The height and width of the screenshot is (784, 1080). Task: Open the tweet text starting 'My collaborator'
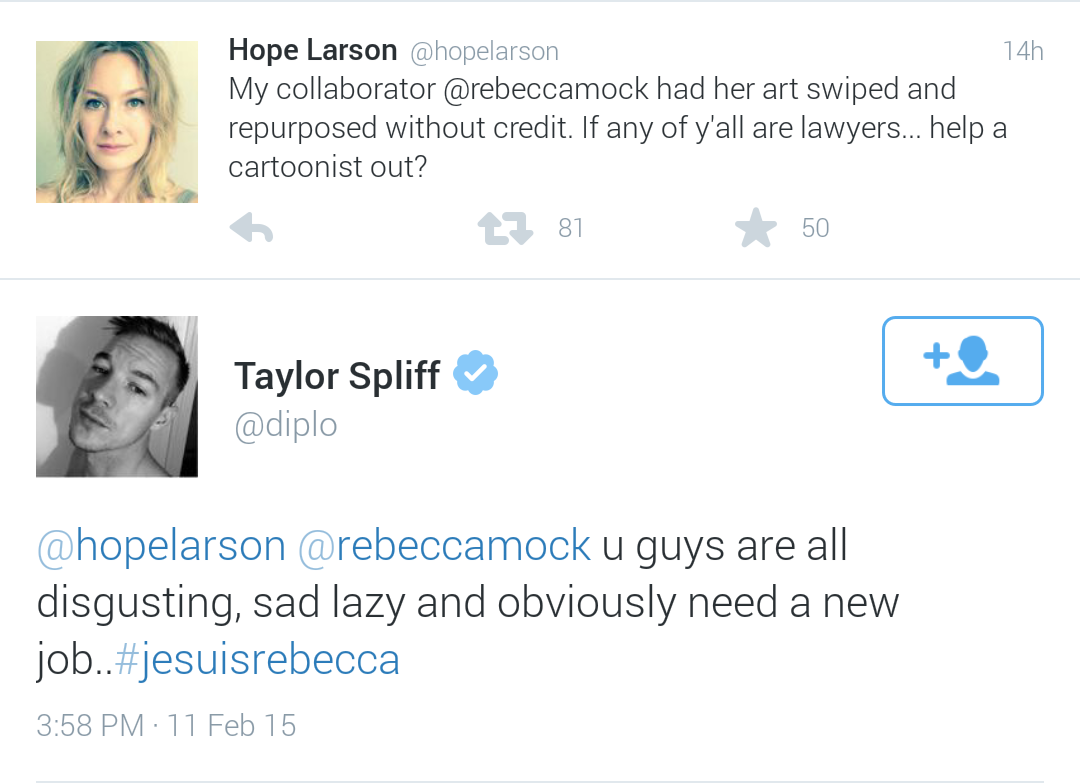618,127
